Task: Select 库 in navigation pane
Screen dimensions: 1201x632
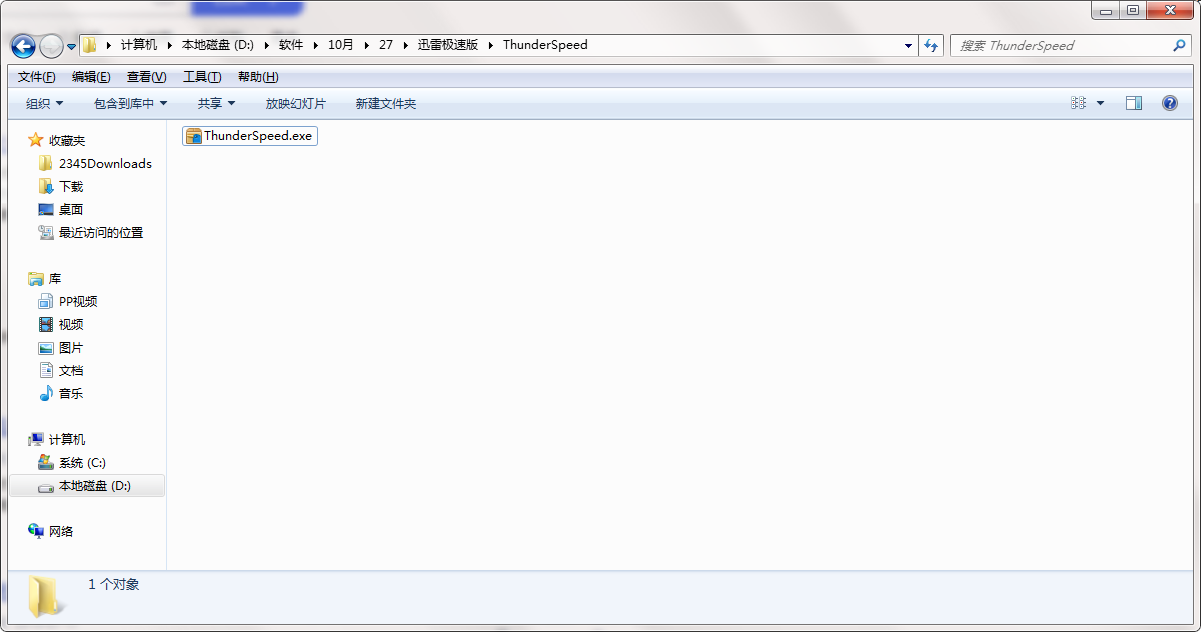Action: point(55,278)
